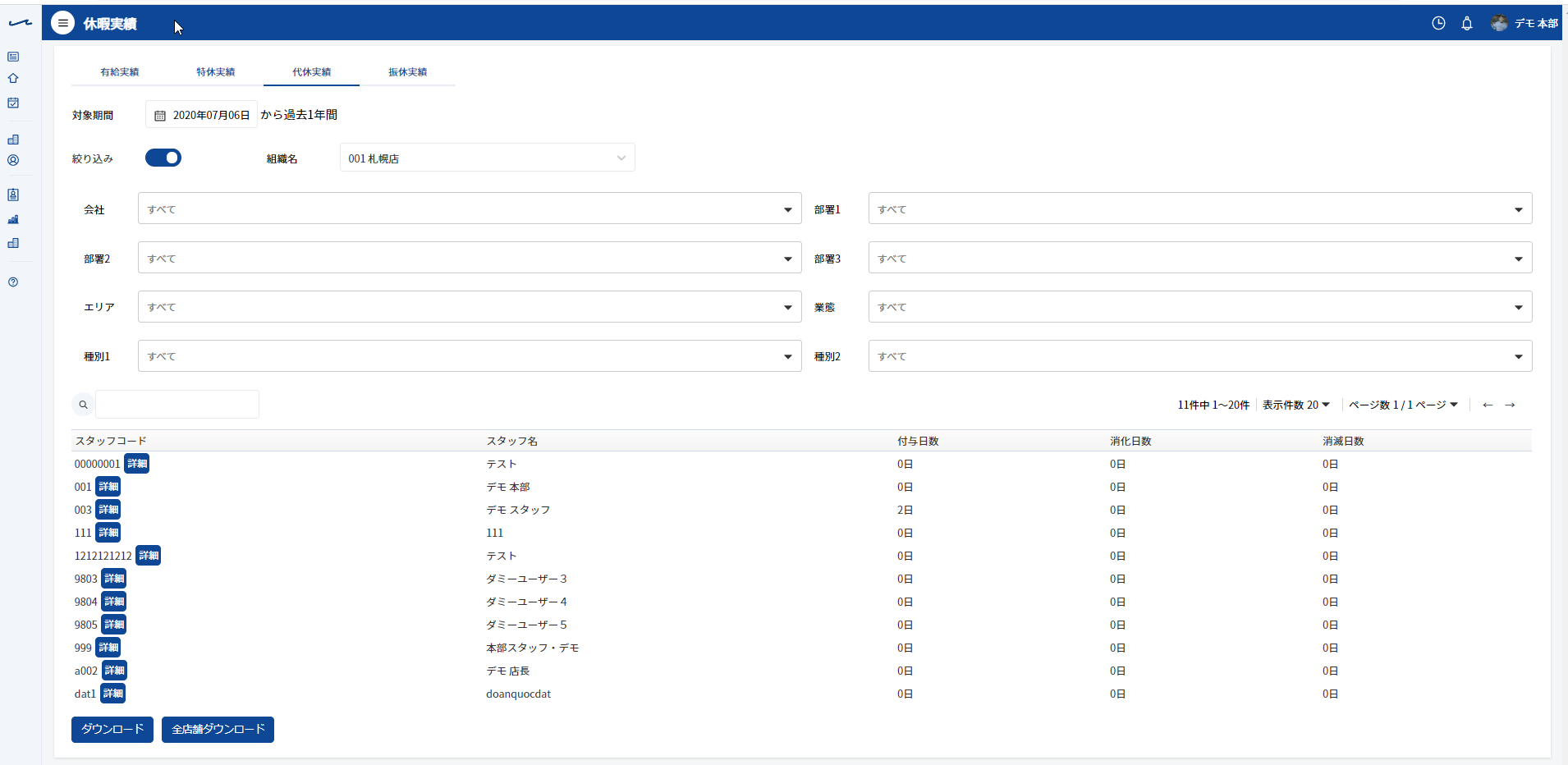
Task: Expand the 部署1 dropdown
Action: pos(1200,208)
